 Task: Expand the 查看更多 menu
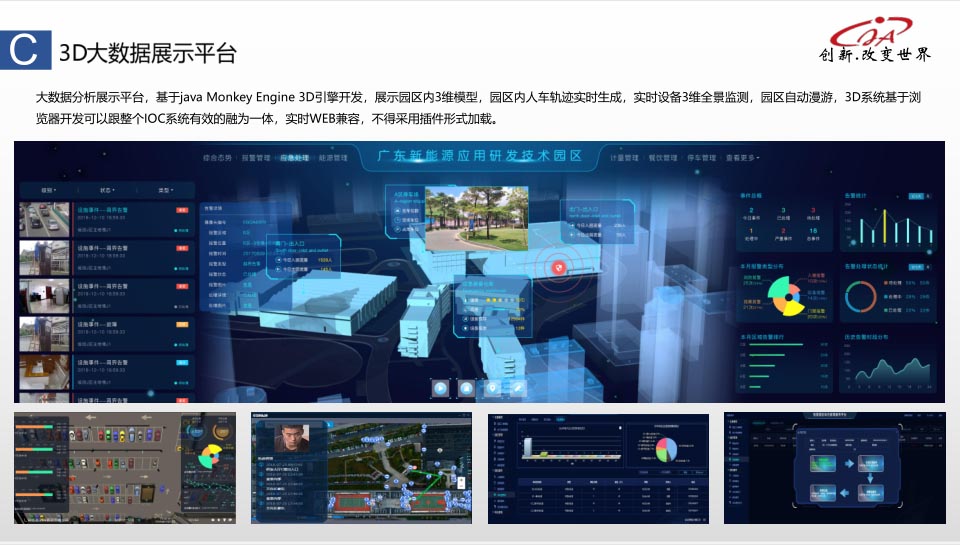tap(742, 158)
